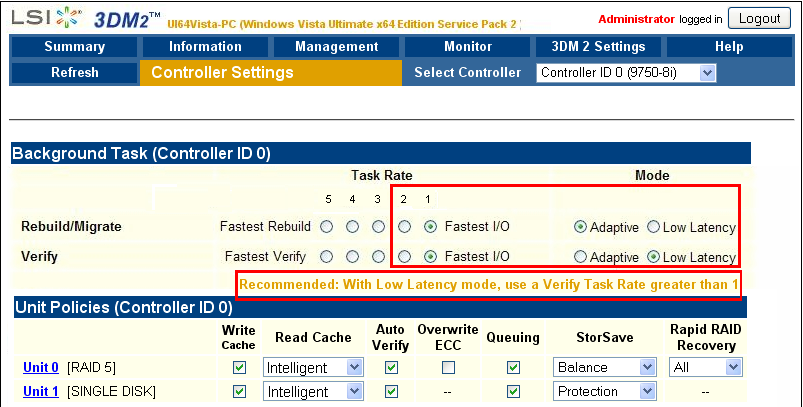
Task: Toggle Auto Verify for Unit 0
Action: click(x=391, y=368)
